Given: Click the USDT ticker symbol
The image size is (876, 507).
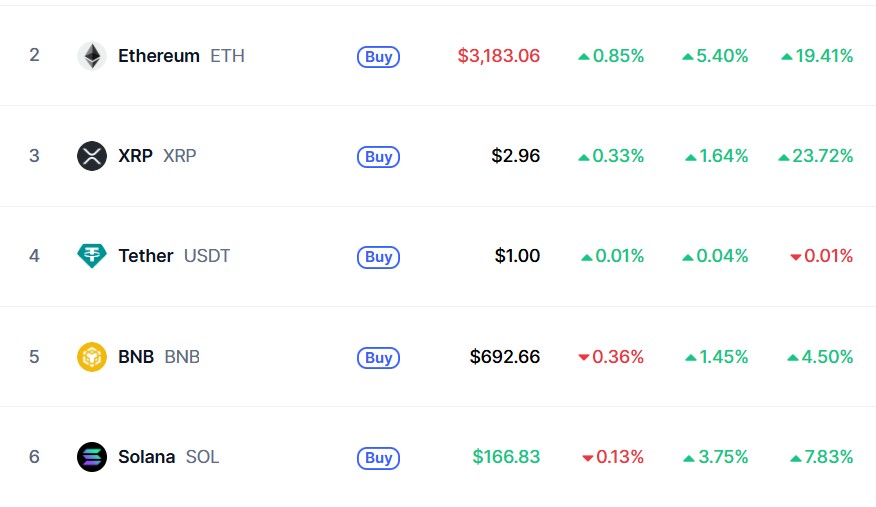Looking at the screenshot, I should [x=207, y=256].
